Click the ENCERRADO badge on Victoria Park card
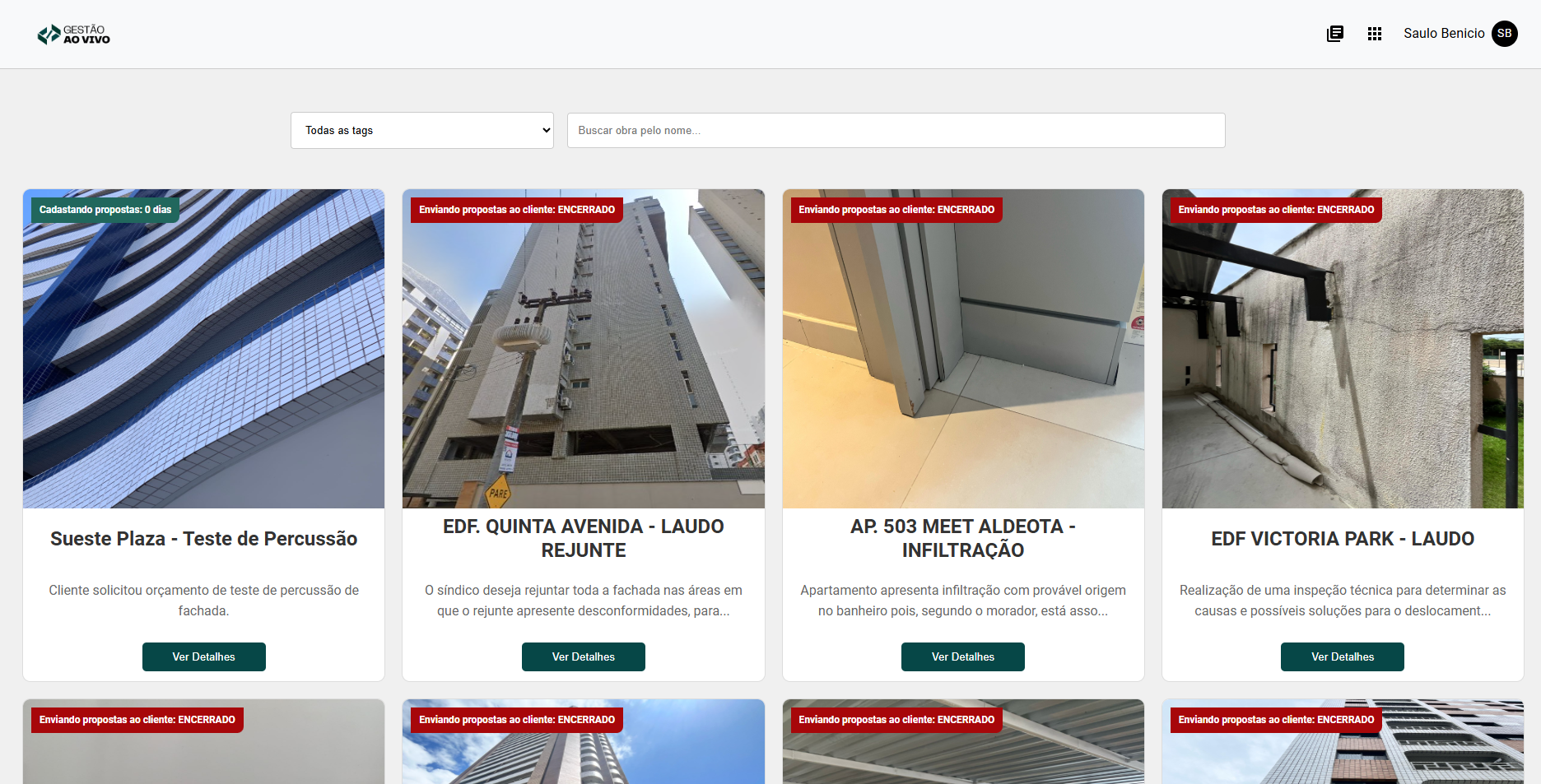The width and height of the screenshot is (1541, 784). click(1276, 210)
